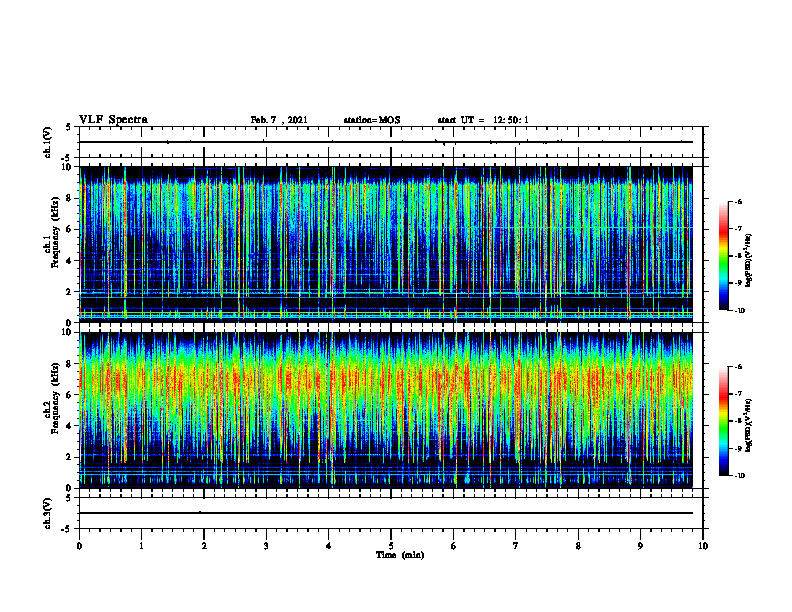Click the 'start UT = 12:50:1' text
Screen dimensions: 792x612
point(483,120)
